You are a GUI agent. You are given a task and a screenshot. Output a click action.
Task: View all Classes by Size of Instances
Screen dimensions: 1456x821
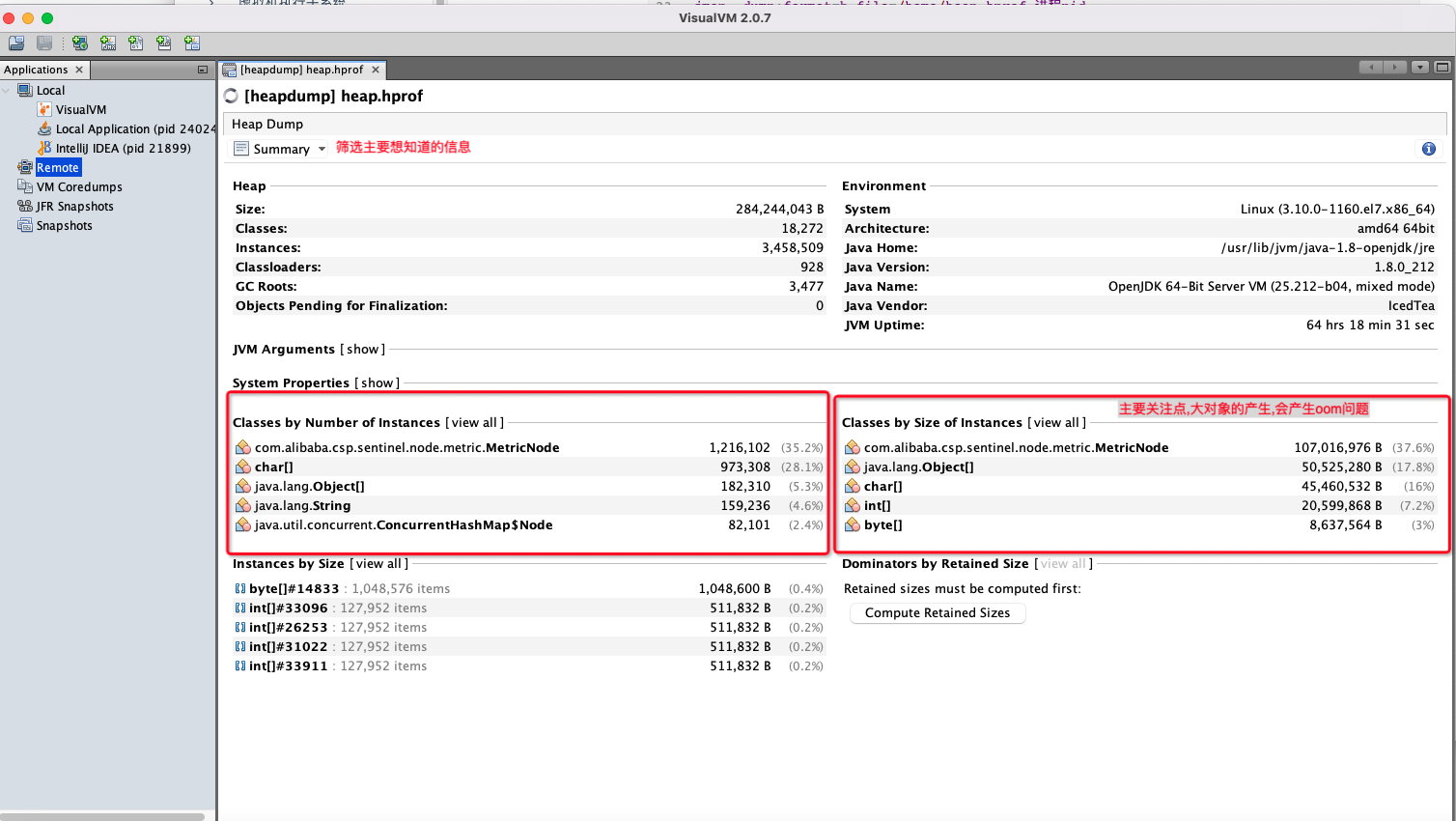(x=1056, y=423)
